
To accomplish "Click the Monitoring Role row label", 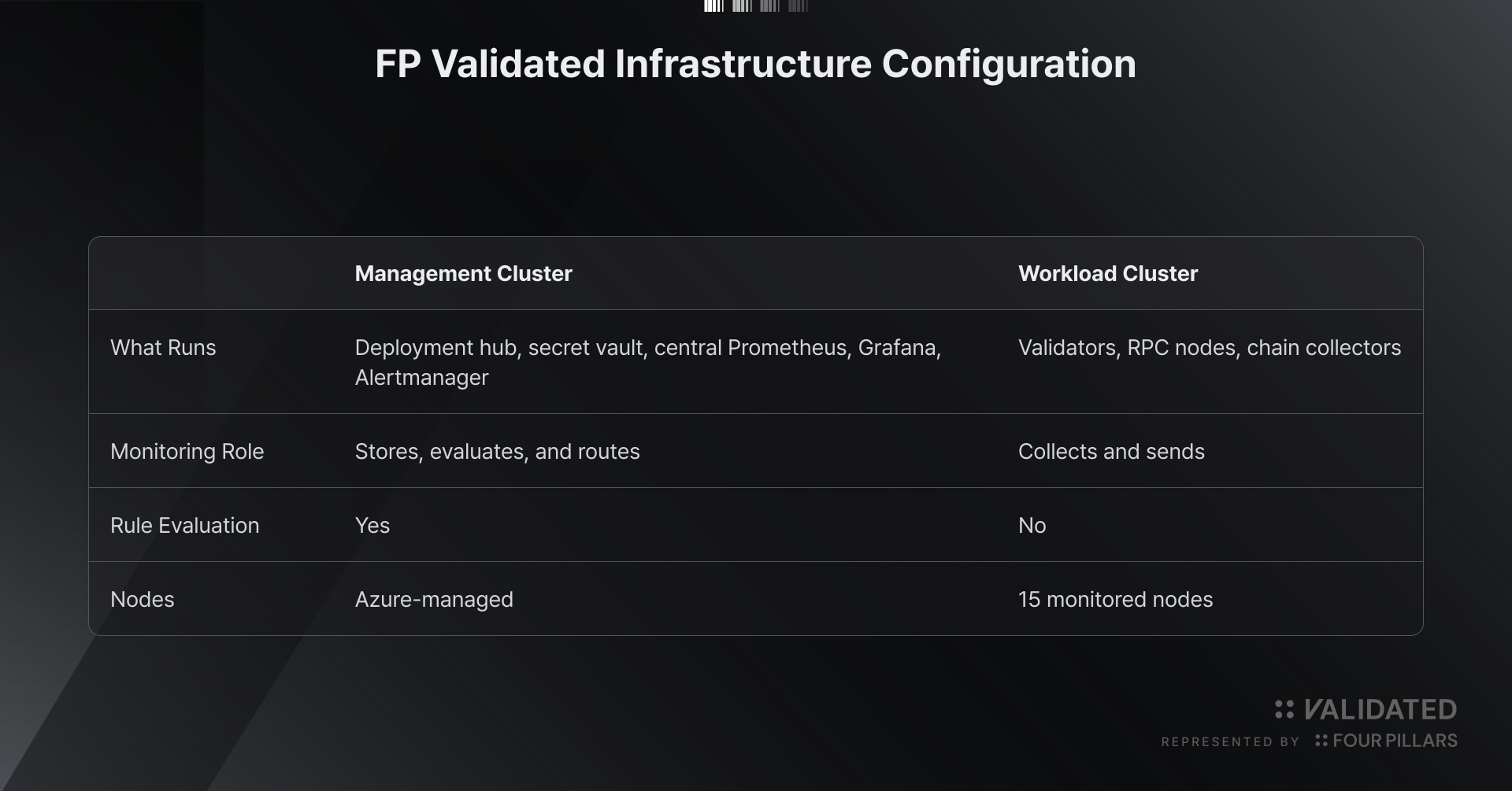I will (187, 452).
